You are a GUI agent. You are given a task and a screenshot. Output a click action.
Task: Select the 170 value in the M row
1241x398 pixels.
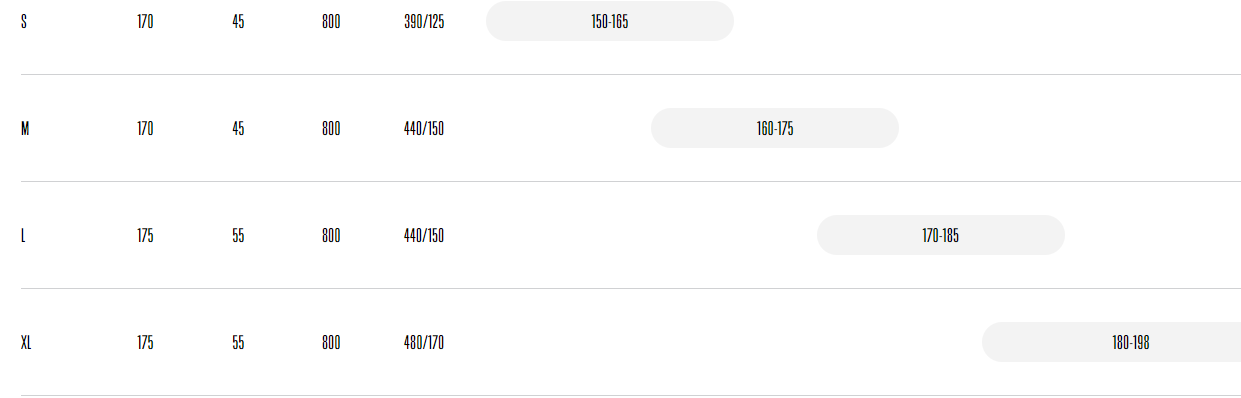click(145, 128)
